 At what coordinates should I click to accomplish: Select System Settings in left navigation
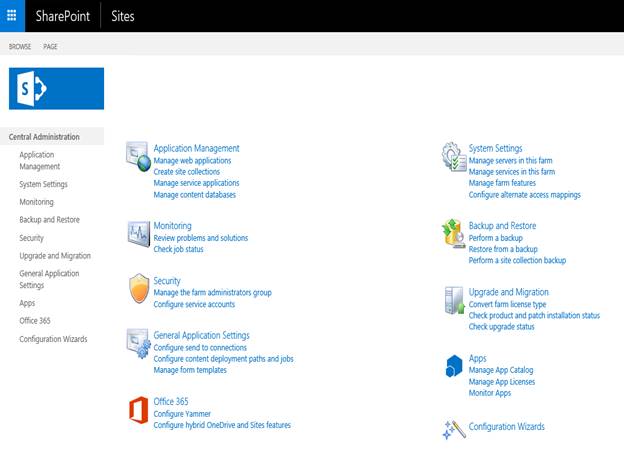43,184
